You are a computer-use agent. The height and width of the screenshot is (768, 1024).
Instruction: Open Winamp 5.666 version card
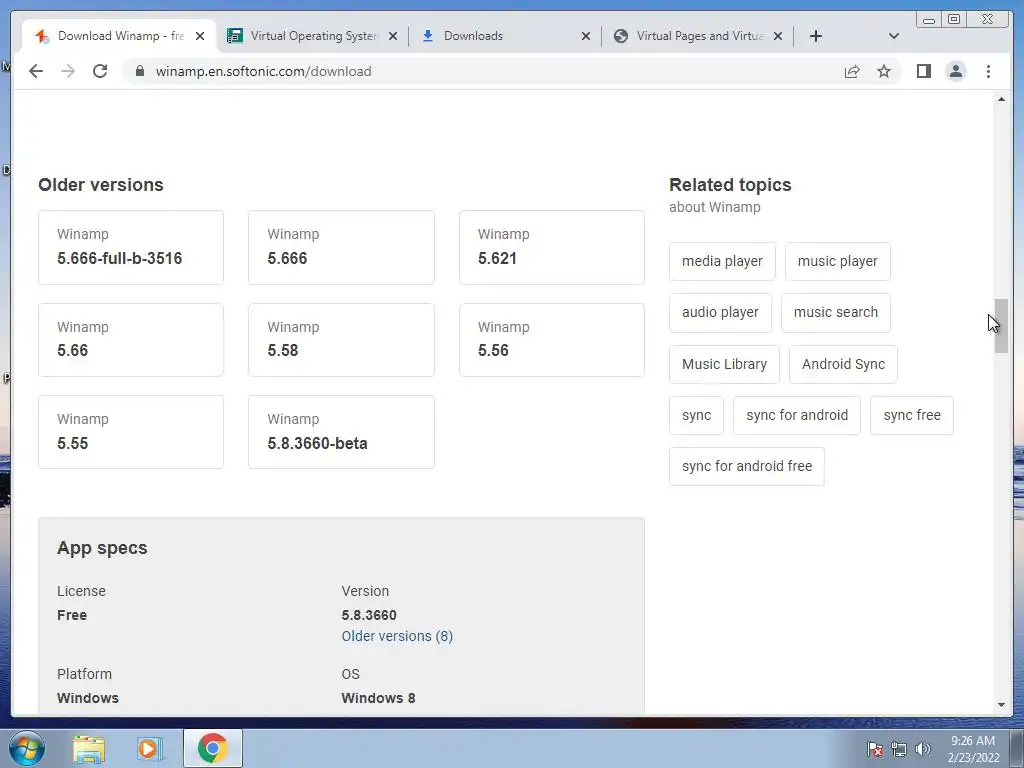(341, 248)
